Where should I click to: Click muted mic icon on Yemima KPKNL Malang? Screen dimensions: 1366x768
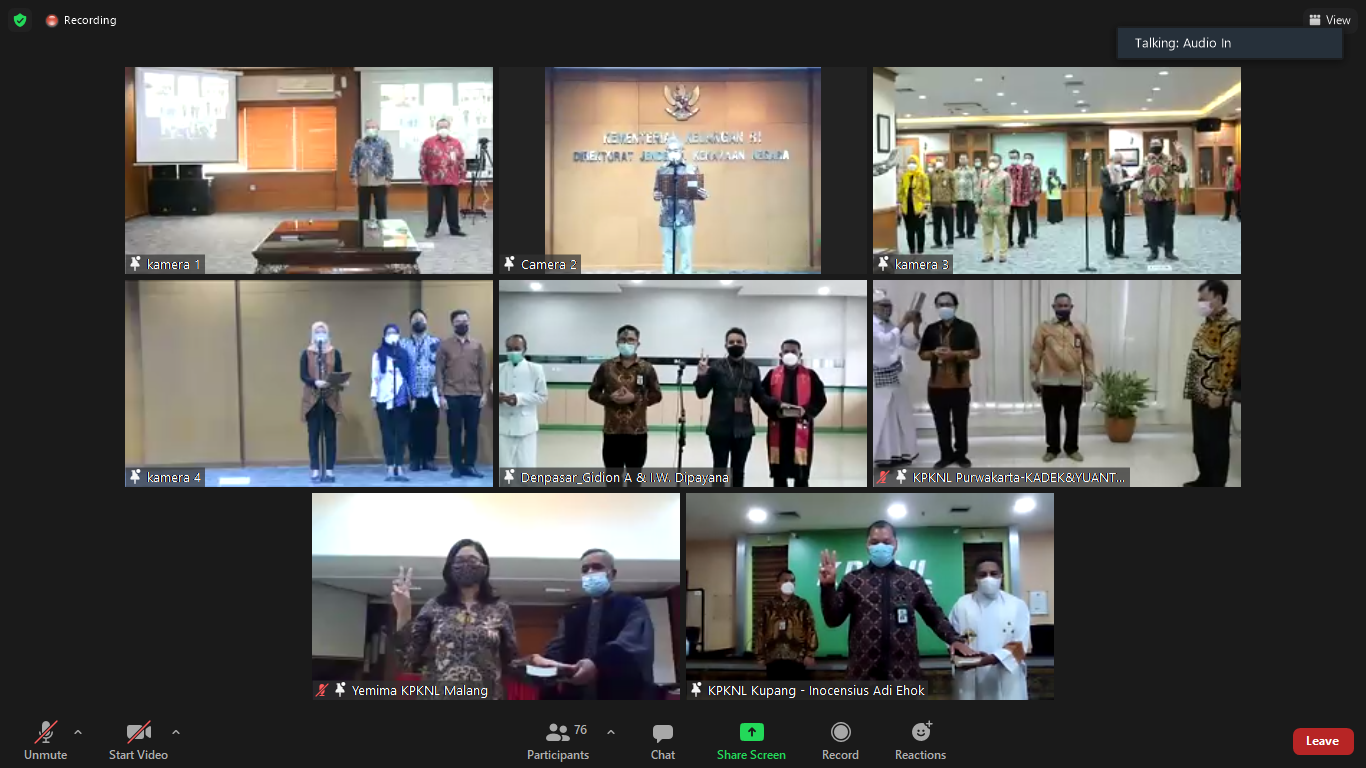322,690
